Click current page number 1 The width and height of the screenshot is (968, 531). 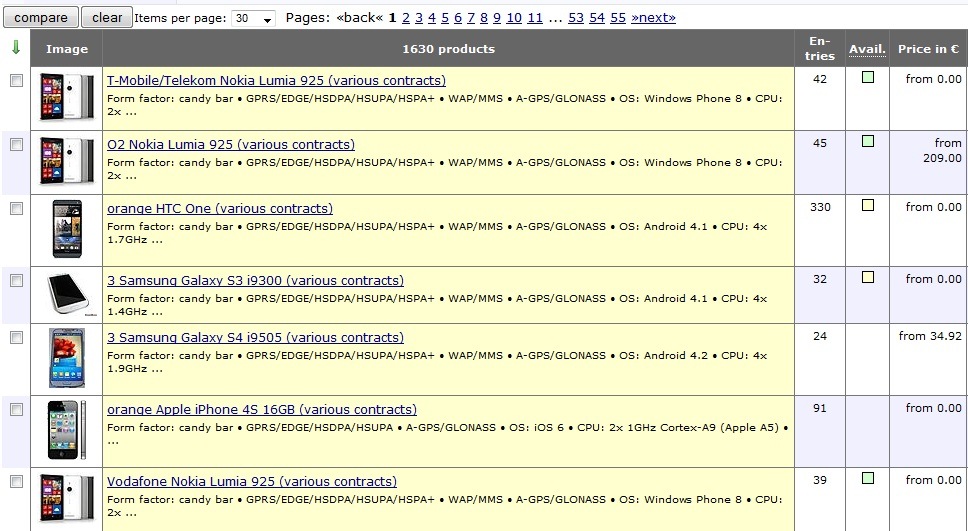tap(393, 18)
